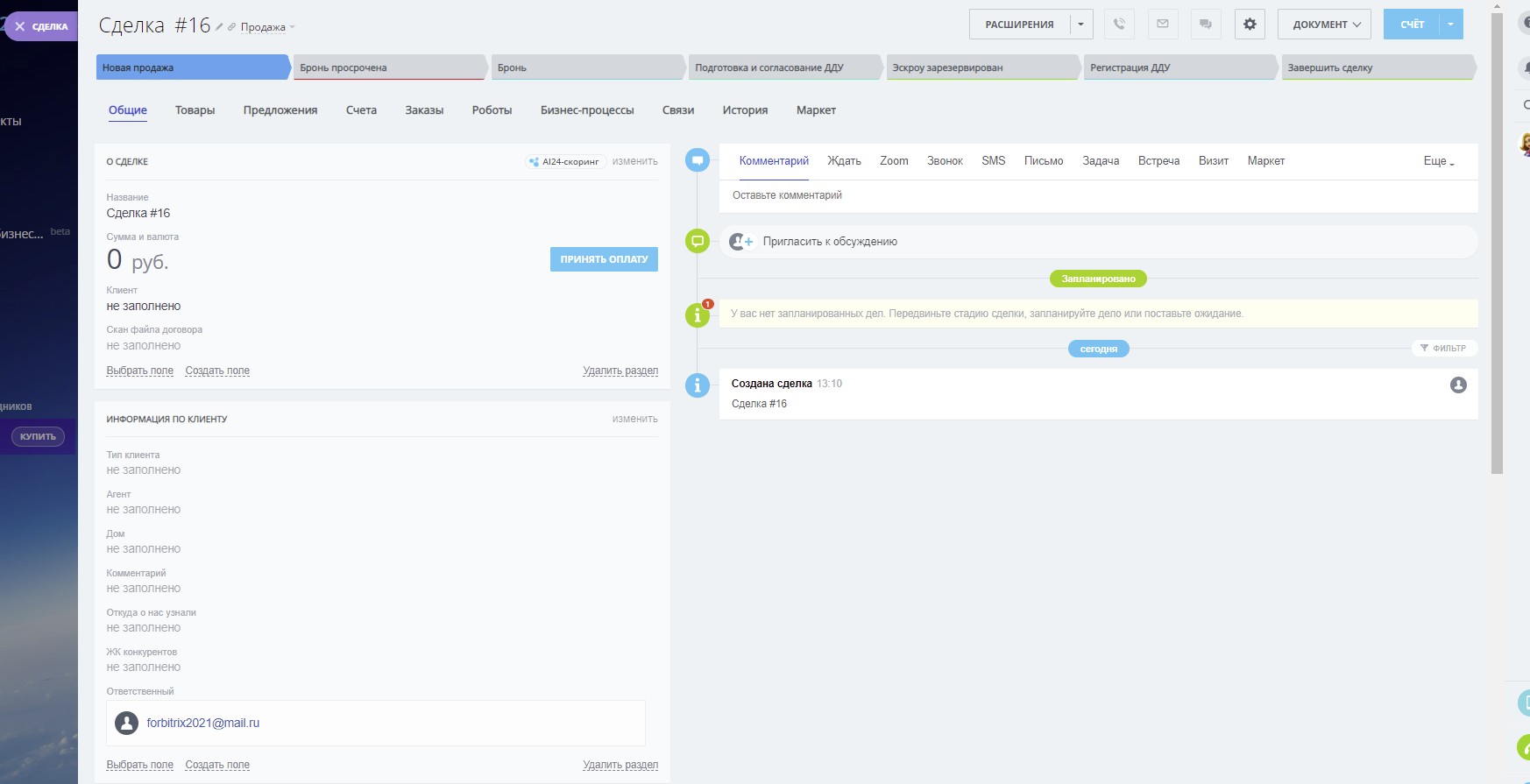The image size is (1530, 784).
Task: Close the deal panel with the X Сделка tab
Action: point(40,26)
